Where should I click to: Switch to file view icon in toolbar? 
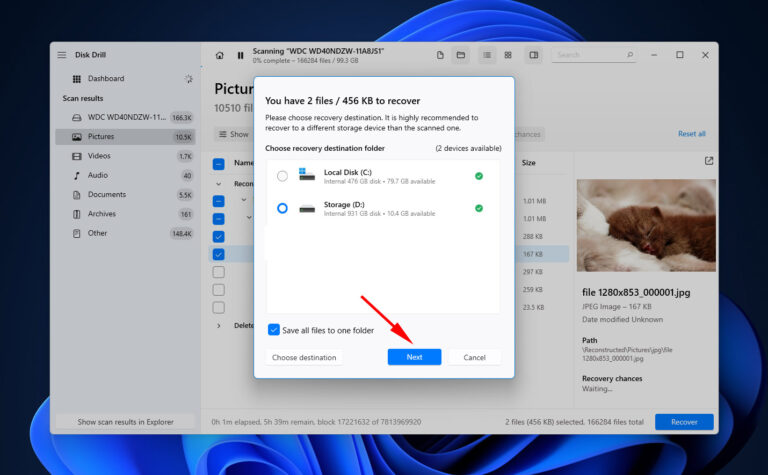[440, 55]
